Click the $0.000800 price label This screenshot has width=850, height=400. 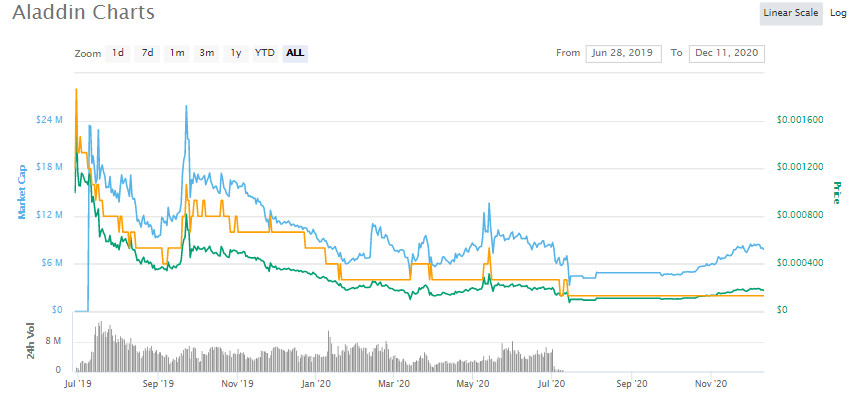tap(800, 215)
